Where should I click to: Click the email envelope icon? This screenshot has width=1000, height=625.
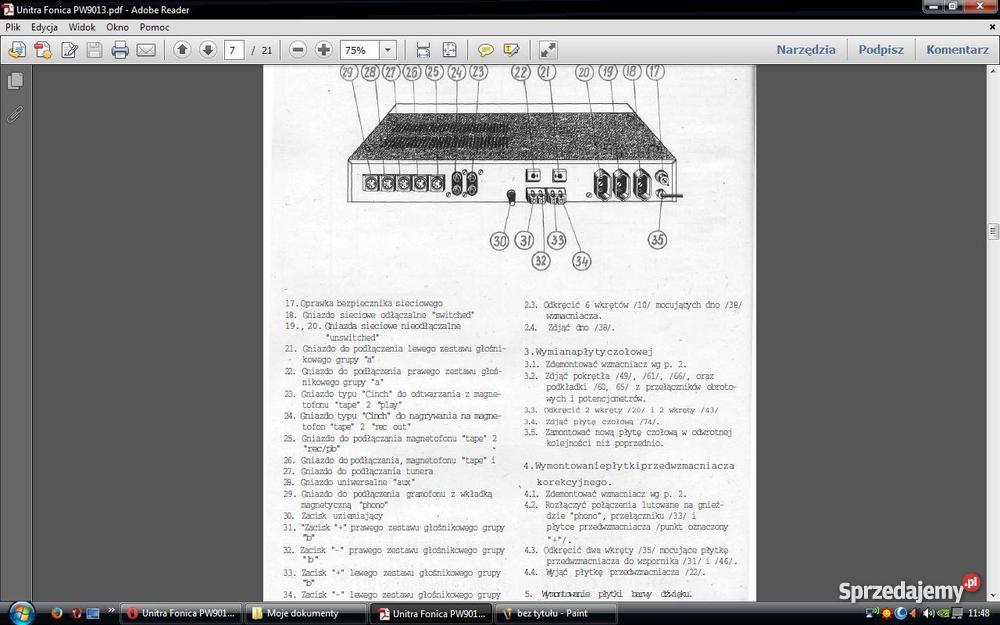click(146, 50)
